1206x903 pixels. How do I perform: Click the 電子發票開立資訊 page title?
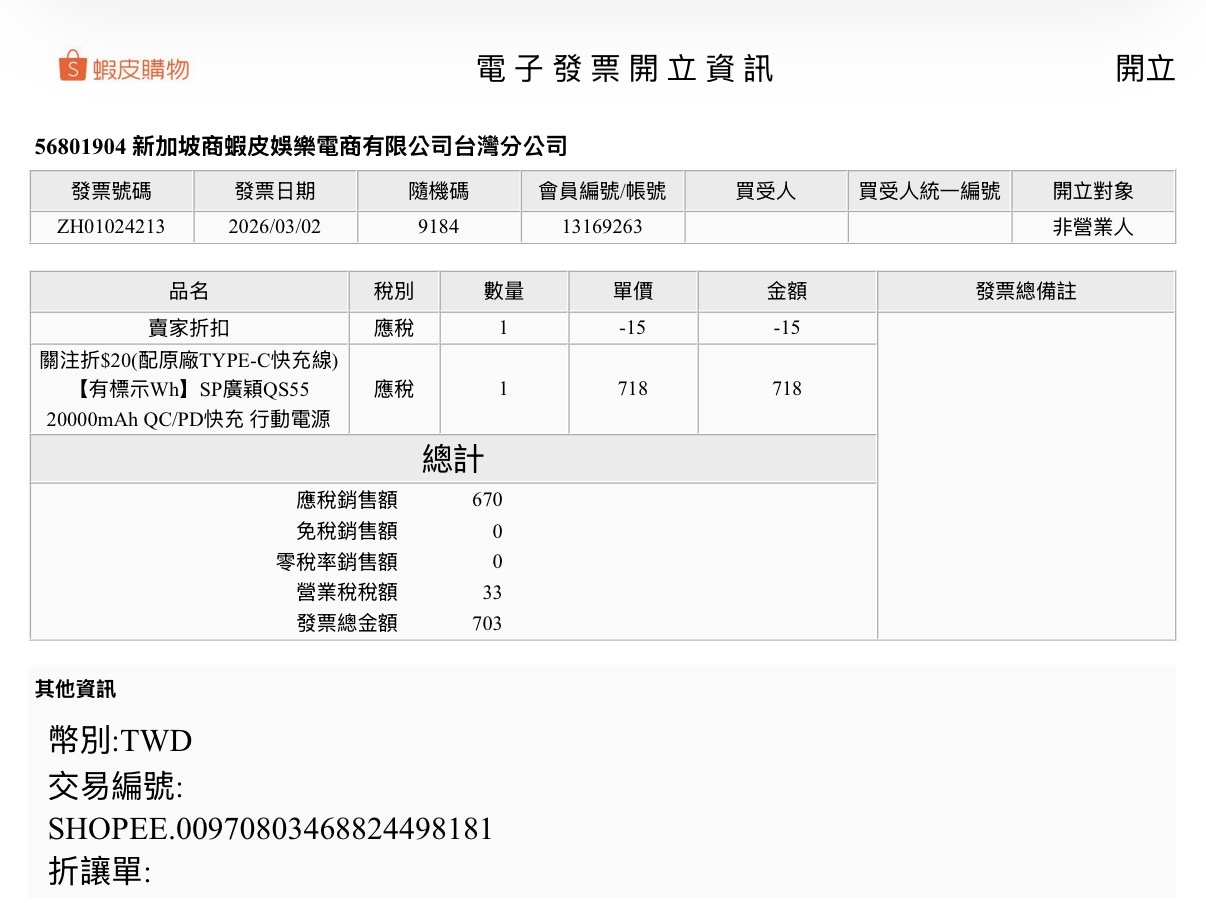pyautogui.click(x=624, y=68)
